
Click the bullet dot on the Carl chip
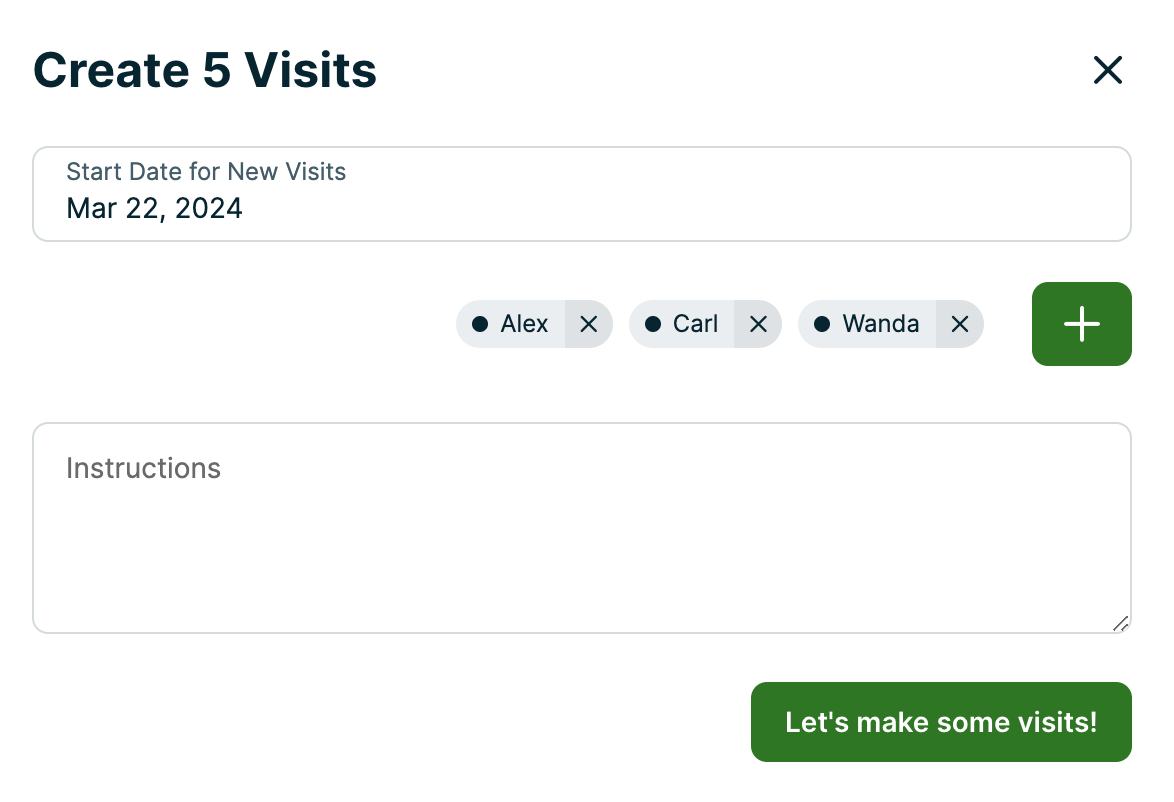pyautogui.click(x=653, y=323)
